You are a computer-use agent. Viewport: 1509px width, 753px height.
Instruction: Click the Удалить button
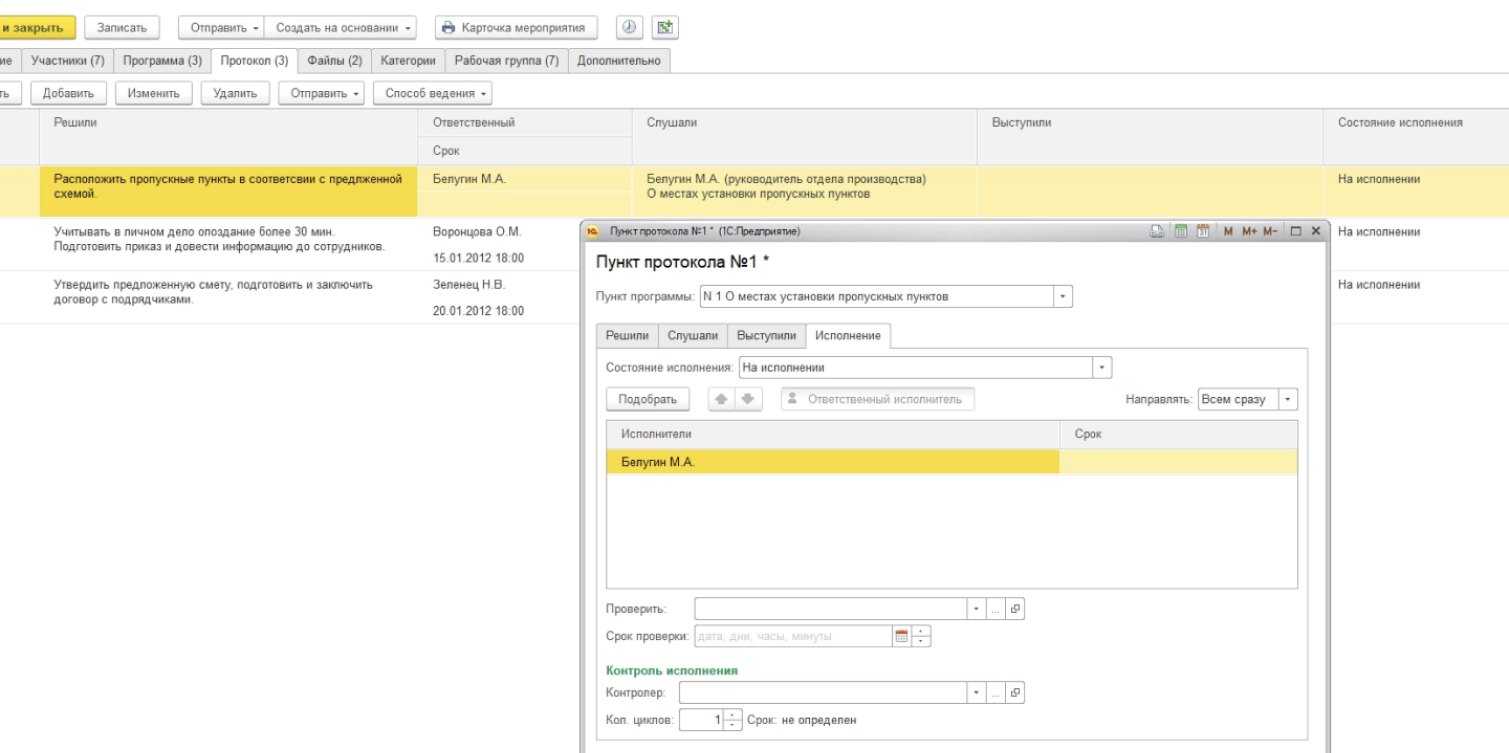[235, 93]
